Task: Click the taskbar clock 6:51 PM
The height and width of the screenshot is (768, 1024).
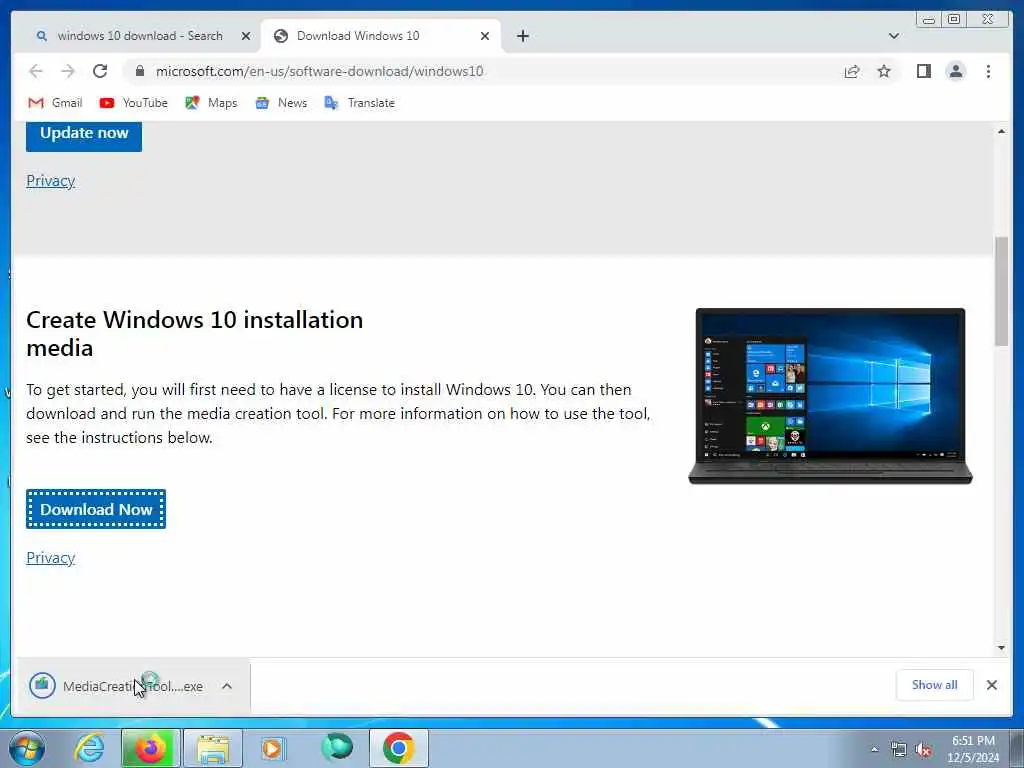Action: [x=973, y=749]
